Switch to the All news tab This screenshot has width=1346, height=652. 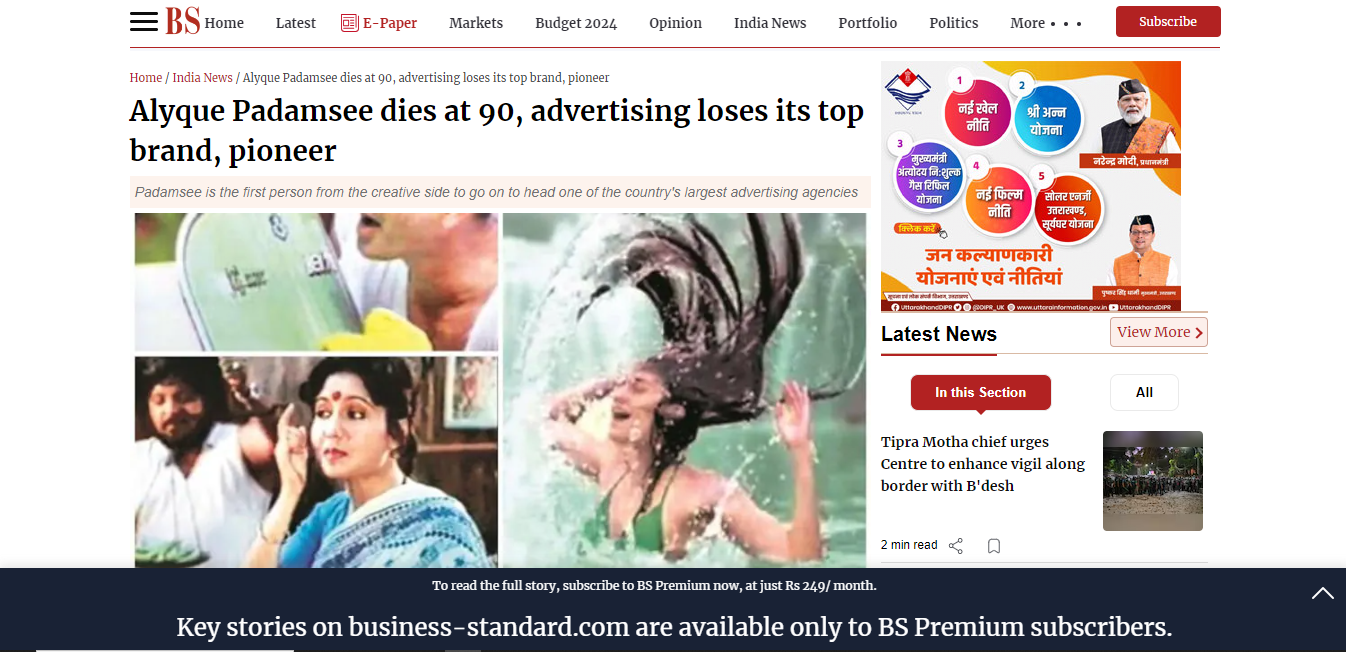pyautogui.click(x=1144, y=392)
